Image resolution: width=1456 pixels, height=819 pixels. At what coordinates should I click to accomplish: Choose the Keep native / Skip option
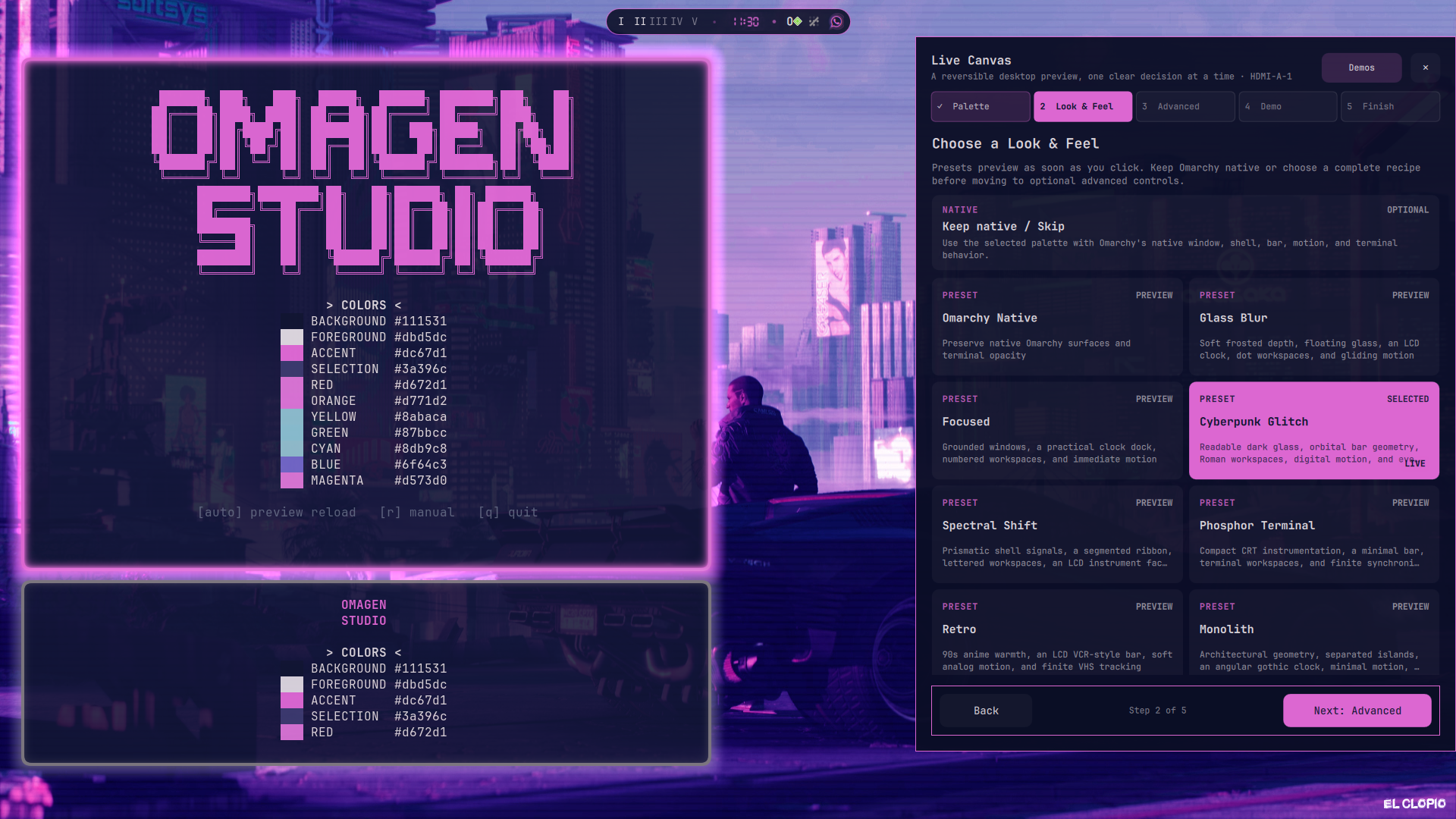pyautogui.click(x=1185, y=233)
